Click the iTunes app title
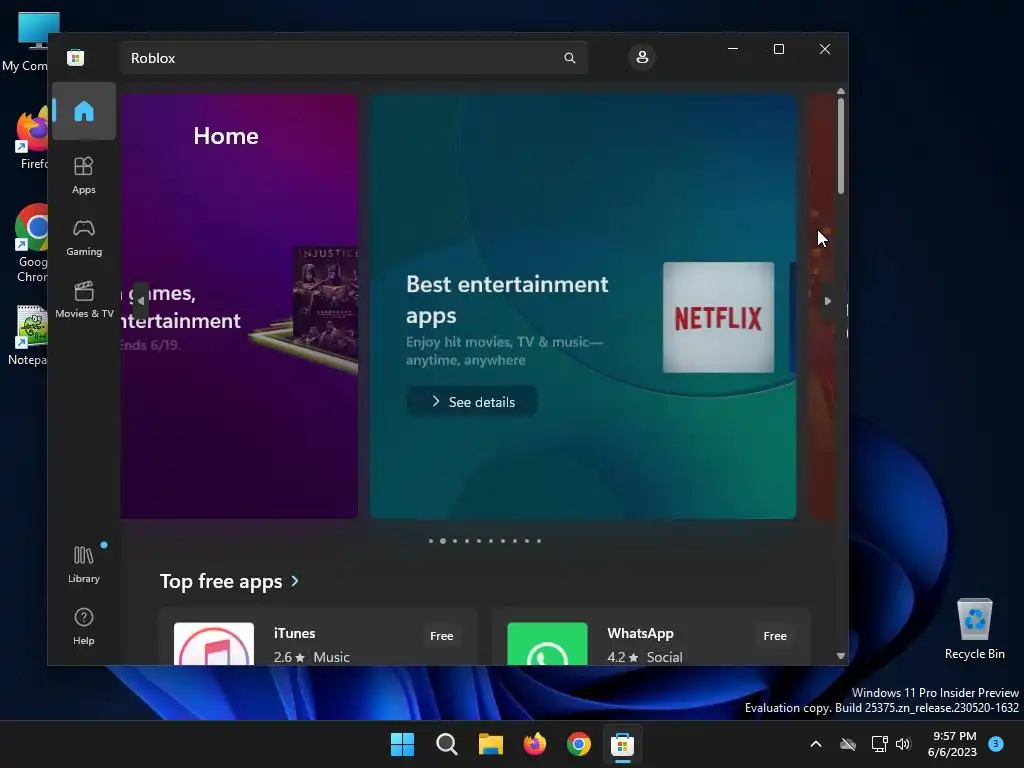Image resolution: width=1024 pixels, height=768 pixels. 295,633
